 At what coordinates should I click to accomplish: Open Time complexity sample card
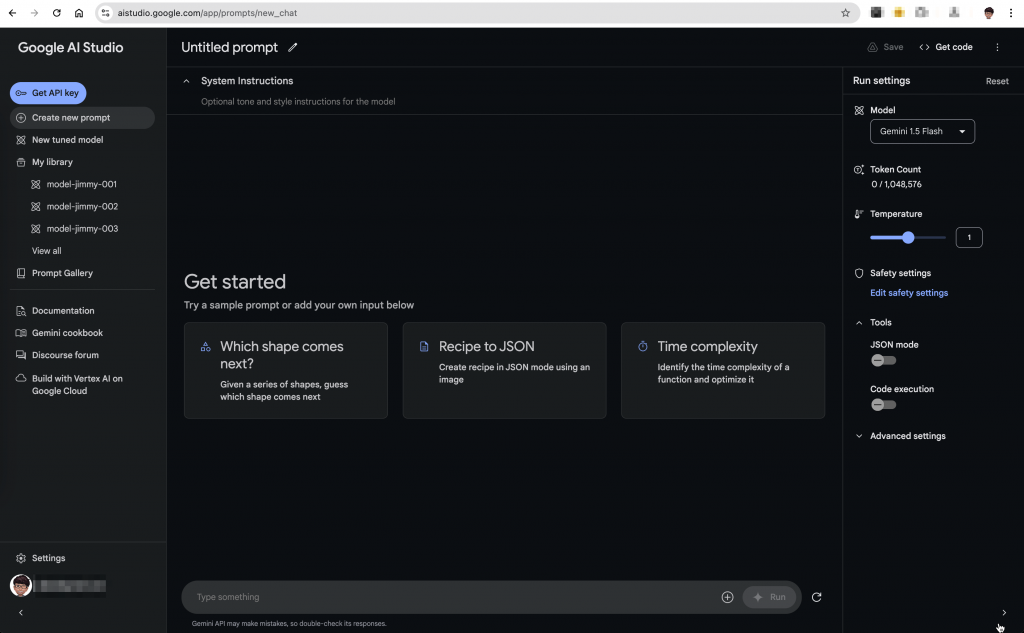(x=723, y=370)
